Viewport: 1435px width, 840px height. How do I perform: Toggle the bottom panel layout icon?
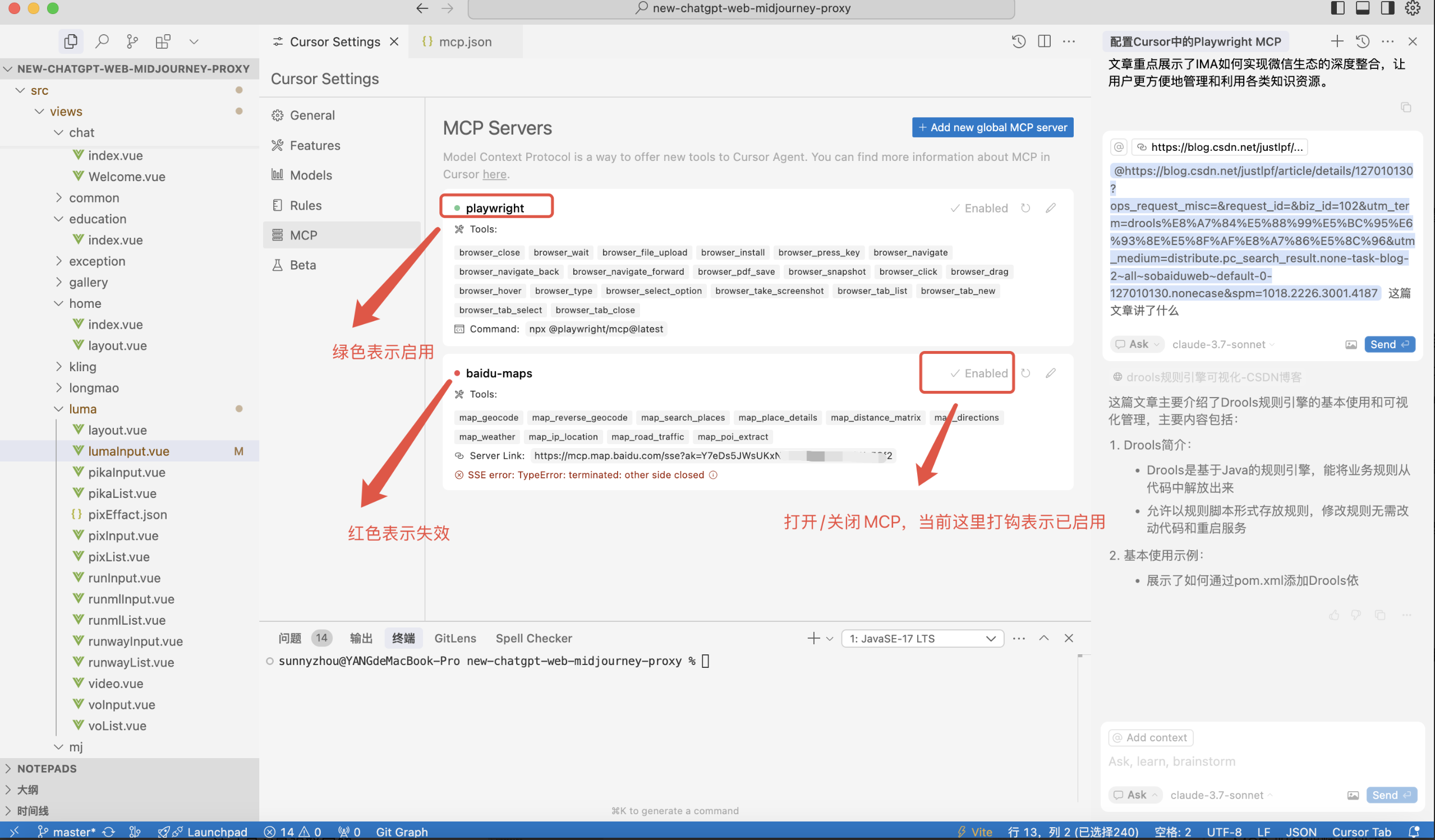pos(1363,8)
